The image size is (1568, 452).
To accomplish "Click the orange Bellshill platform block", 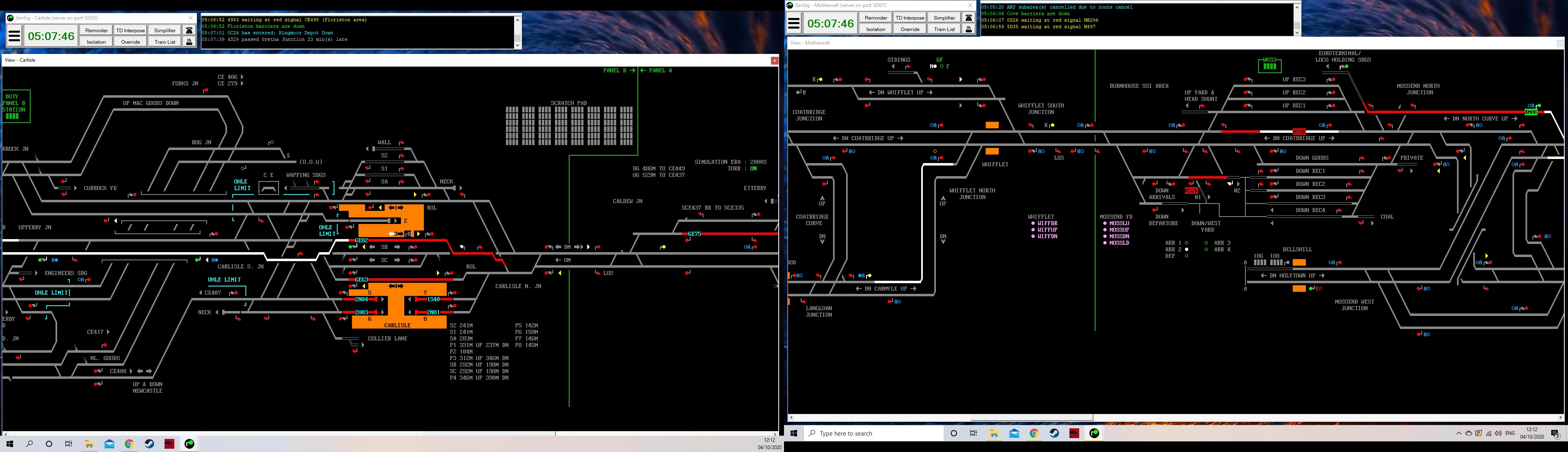I will 1300,262.
